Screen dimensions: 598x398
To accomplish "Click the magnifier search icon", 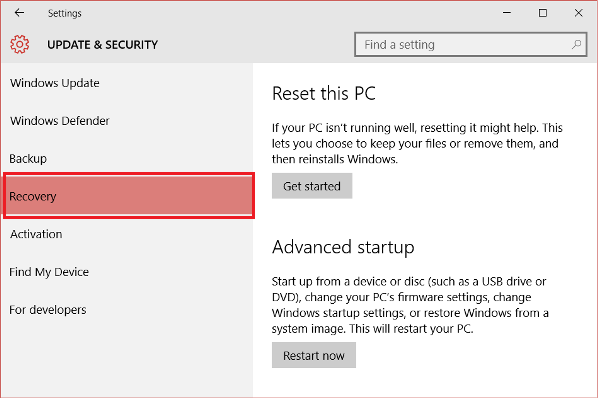I will [576, 45].
